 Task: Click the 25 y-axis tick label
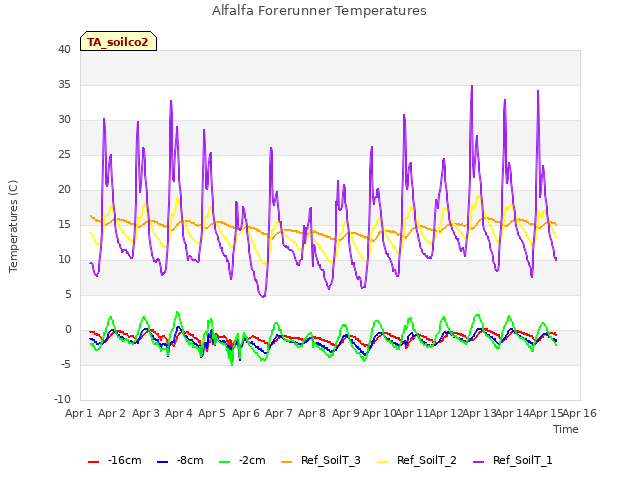tap(64, 155)
